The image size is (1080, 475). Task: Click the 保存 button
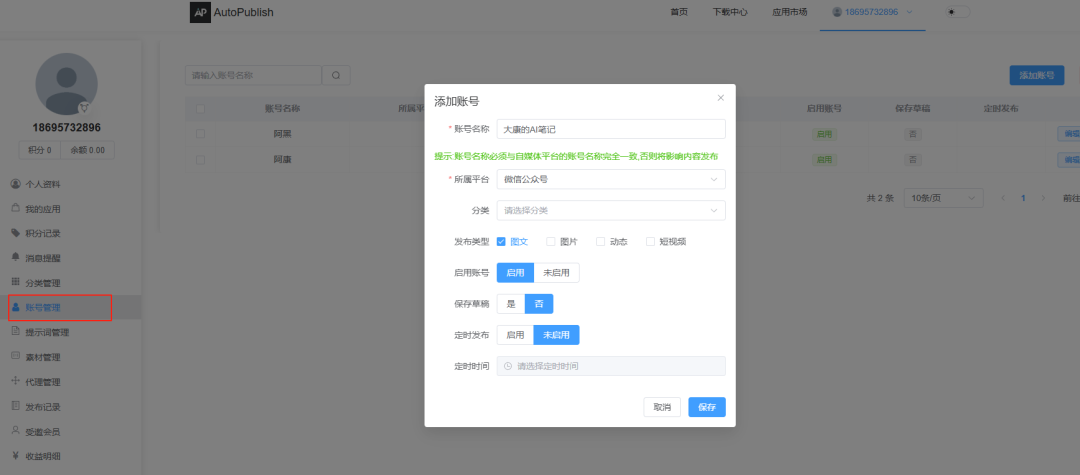point(707,407)
